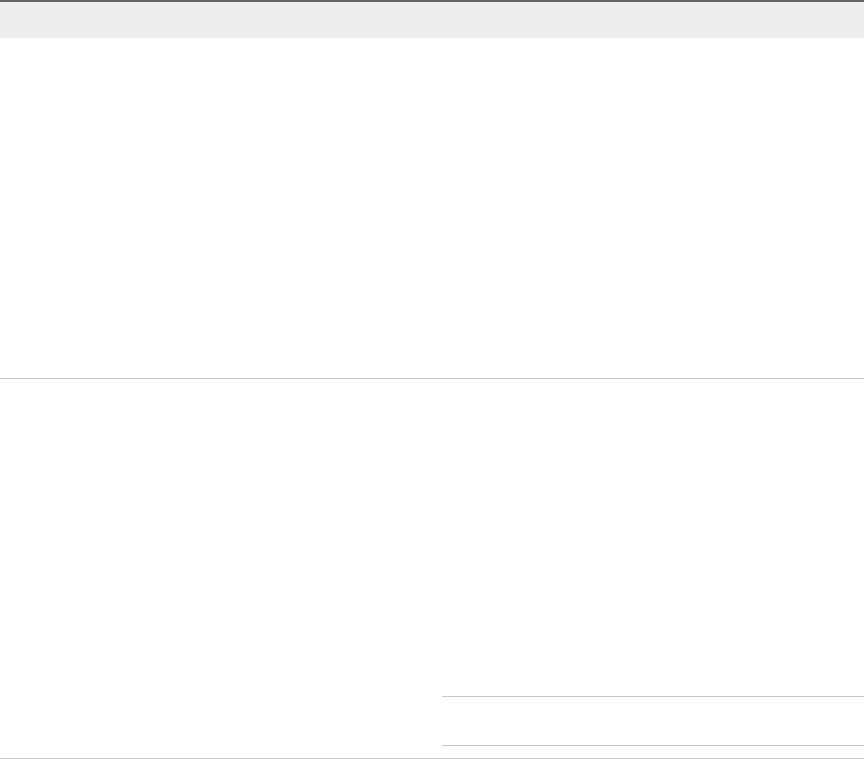This screenshot has width=864, height=759.
Task: Click the divider line between the two rows
Action: (x=432, y=378)
